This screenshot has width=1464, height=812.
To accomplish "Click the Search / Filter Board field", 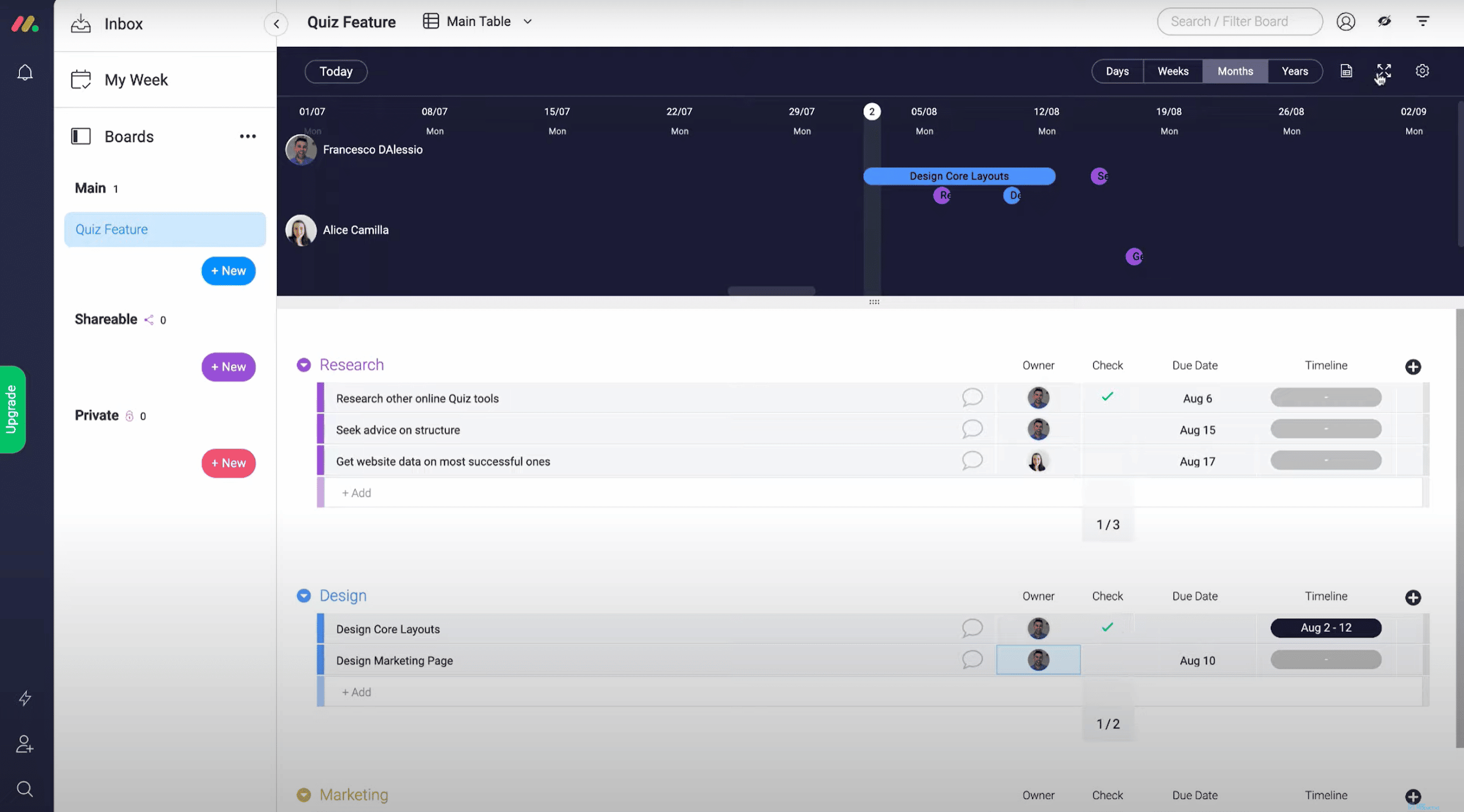I will [1239, 22].
